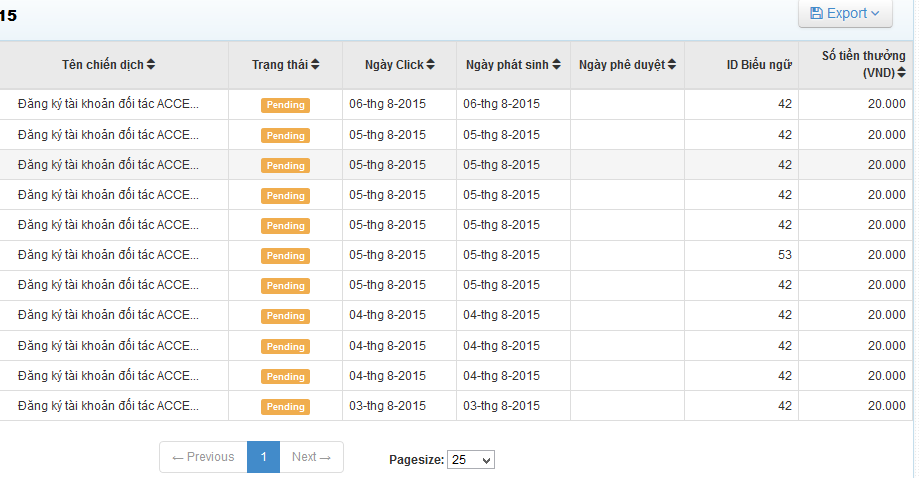The width and height of the screenshot is (919, 478).
Task: Click ID Biểu ngữ value 53
Action: [x=785, y=255]
